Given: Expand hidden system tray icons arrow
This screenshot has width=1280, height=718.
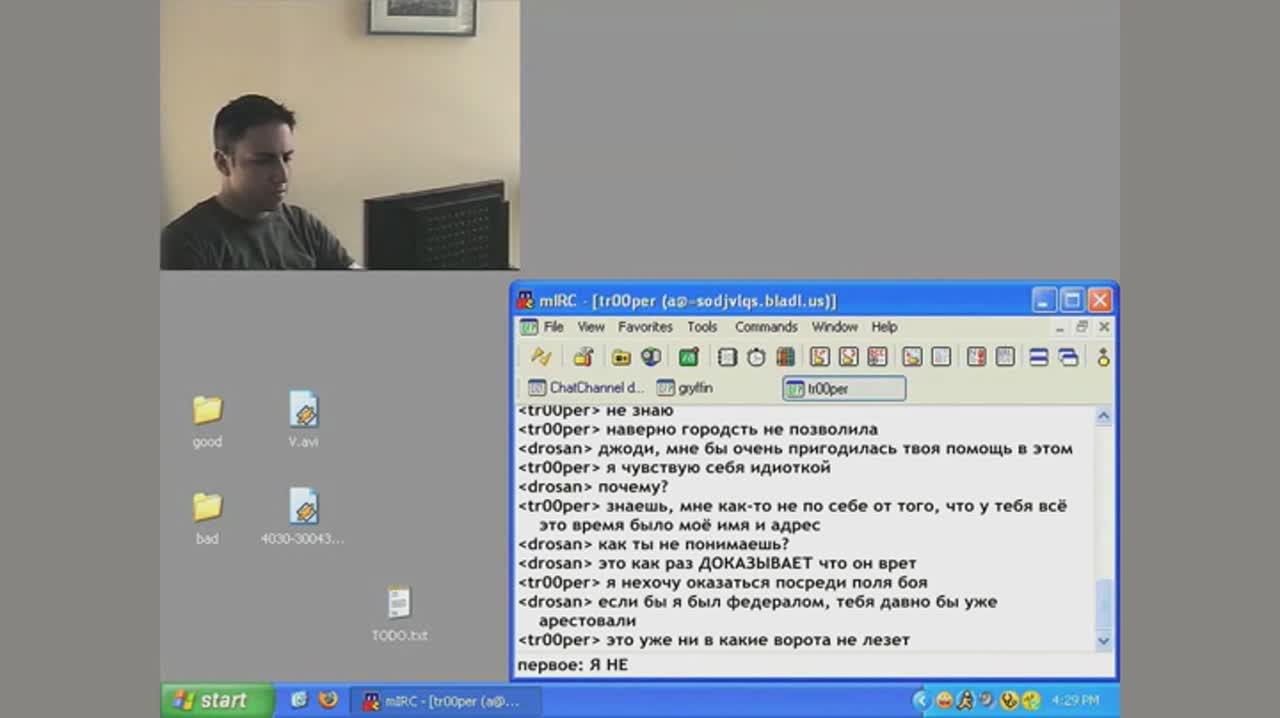Looking at the screenshot, I should (920, 700).
